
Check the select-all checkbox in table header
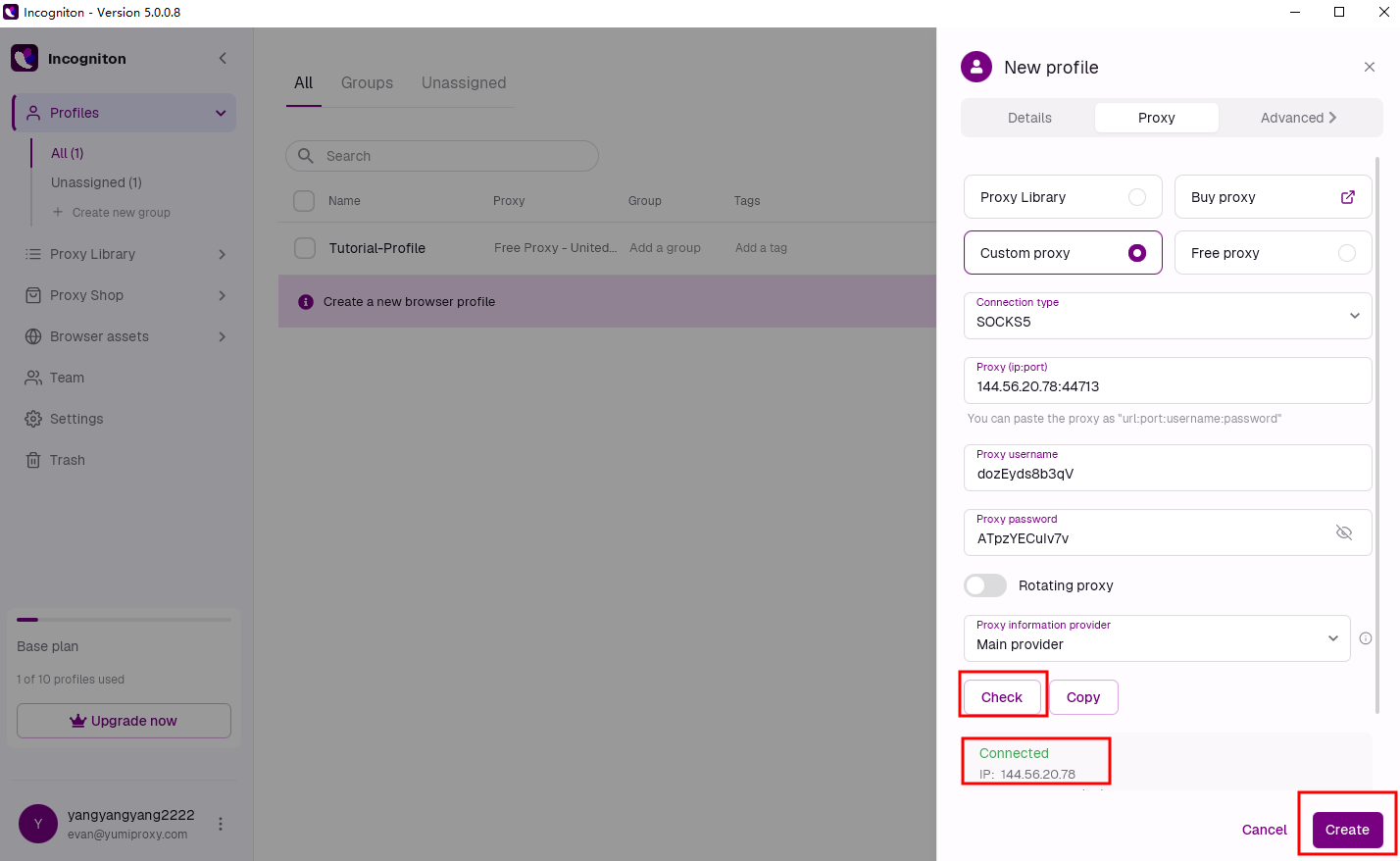tap(304, 201)
